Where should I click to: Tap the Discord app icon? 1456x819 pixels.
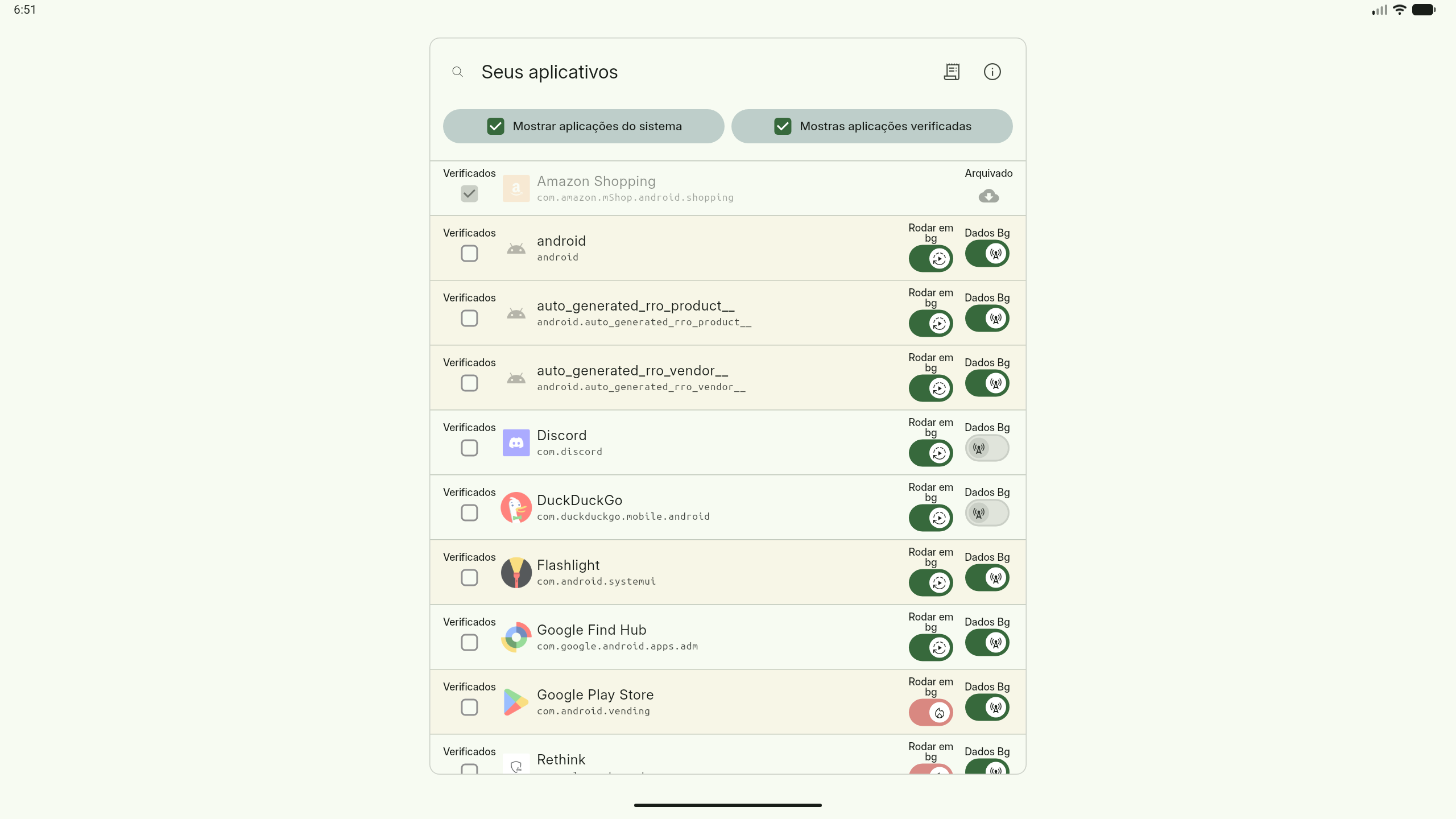point(516,442)
